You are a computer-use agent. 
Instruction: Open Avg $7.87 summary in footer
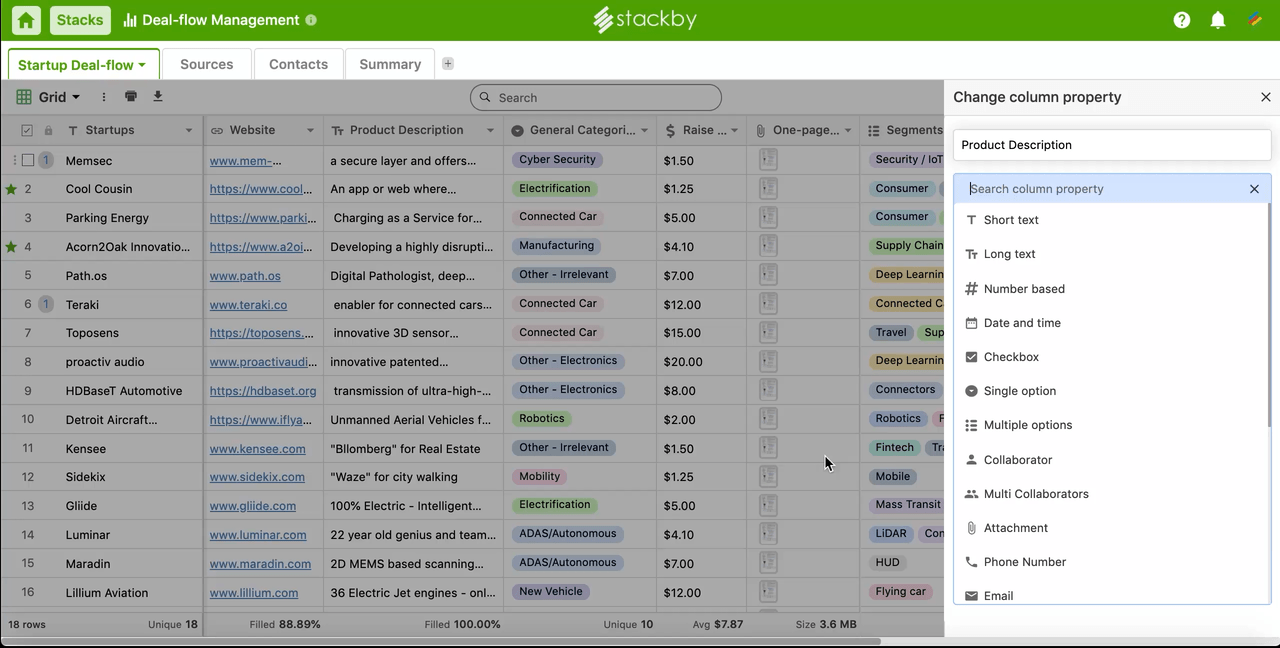point(718,624)
